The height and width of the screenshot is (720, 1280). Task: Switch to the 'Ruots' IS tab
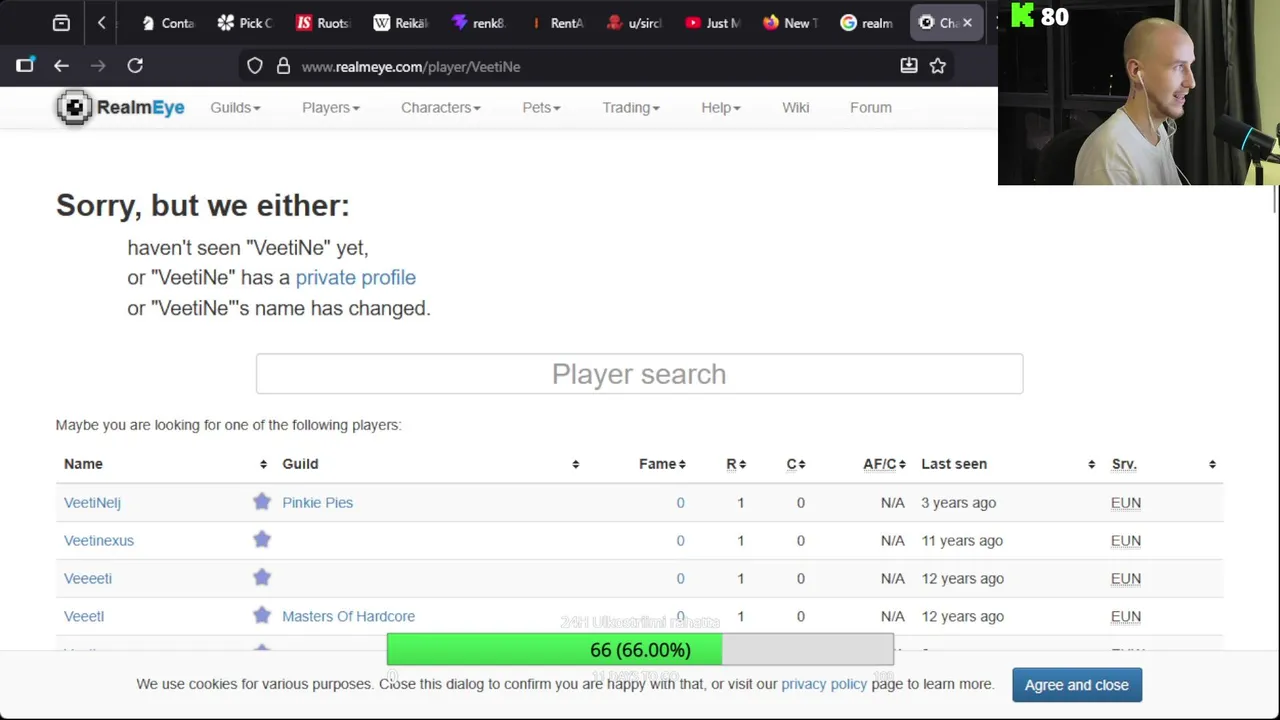322,23
